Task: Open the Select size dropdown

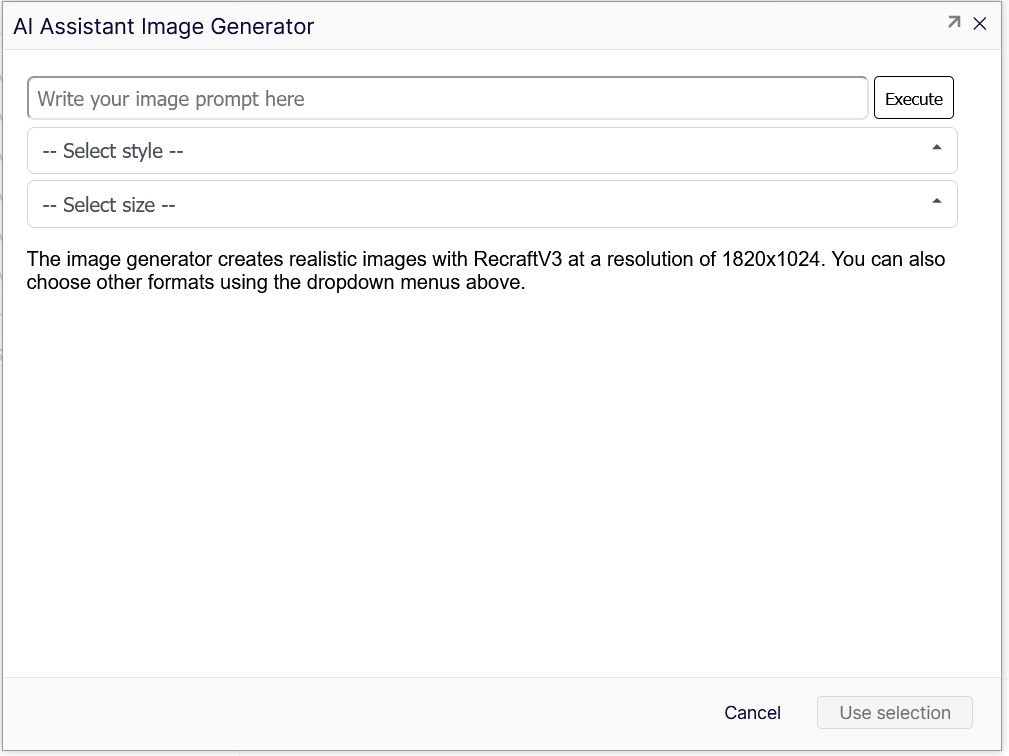Action: coord(492,205)
